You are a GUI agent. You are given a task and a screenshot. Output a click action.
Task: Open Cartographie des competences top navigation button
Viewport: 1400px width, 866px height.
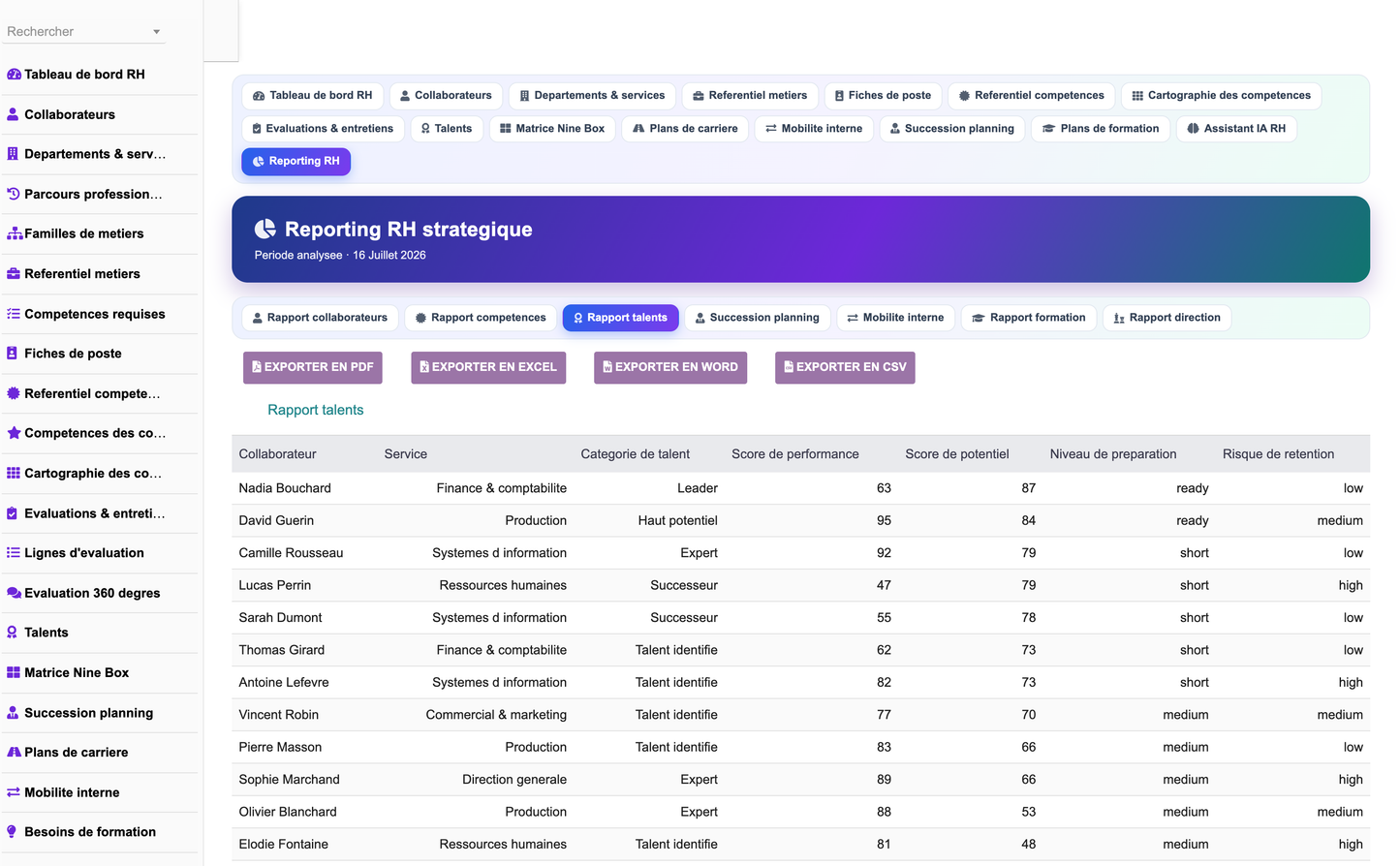point(1221,96)
